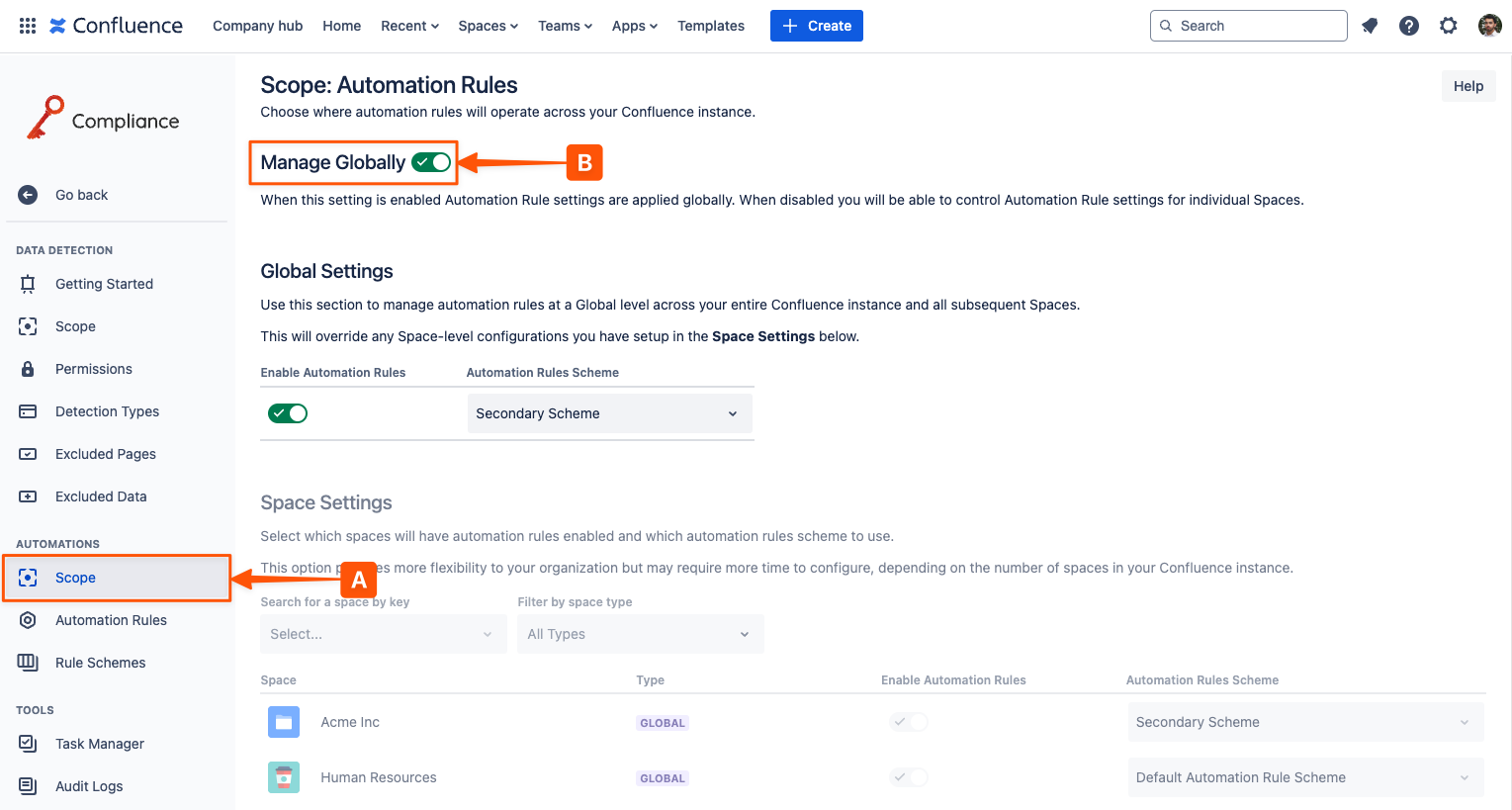This screenshot has height=810, width=1512.
Task: Click the Go back arrow icon
Action: [x=28, y=195]
